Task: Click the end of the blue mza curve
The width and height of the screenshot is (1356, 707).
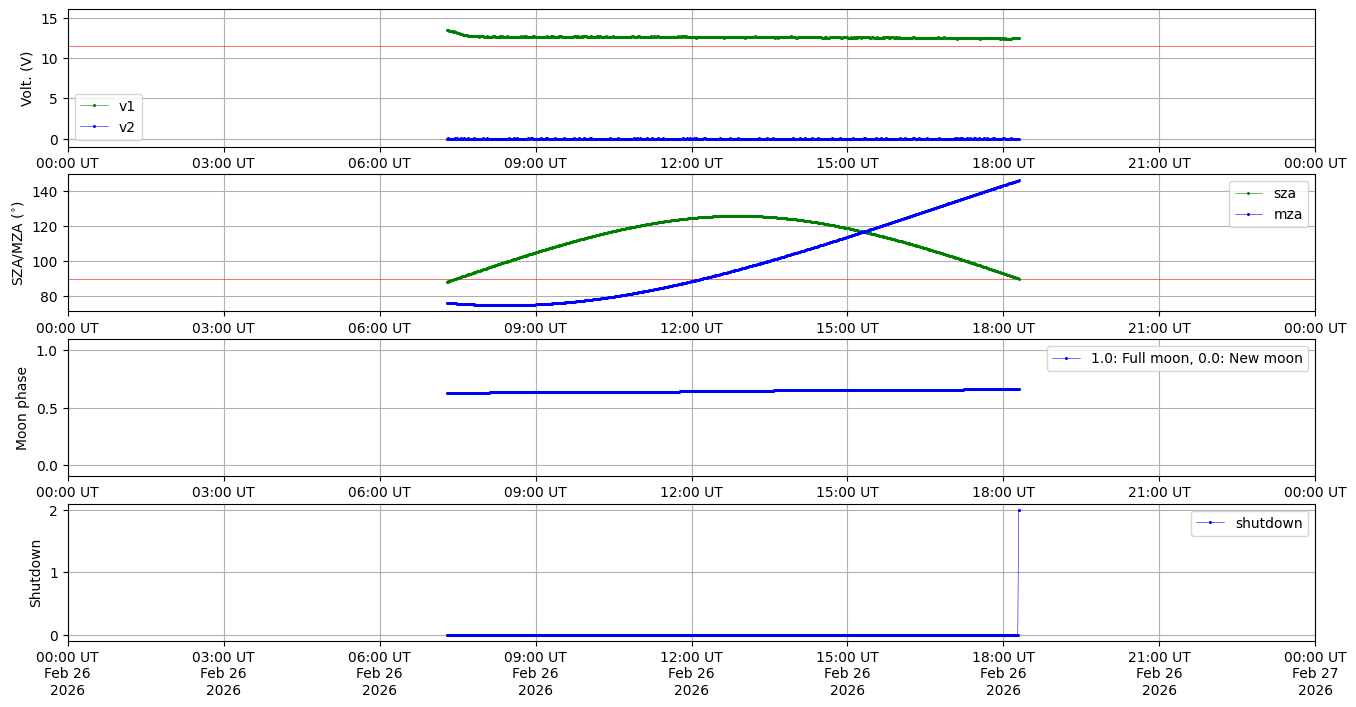Action: 1019,181
